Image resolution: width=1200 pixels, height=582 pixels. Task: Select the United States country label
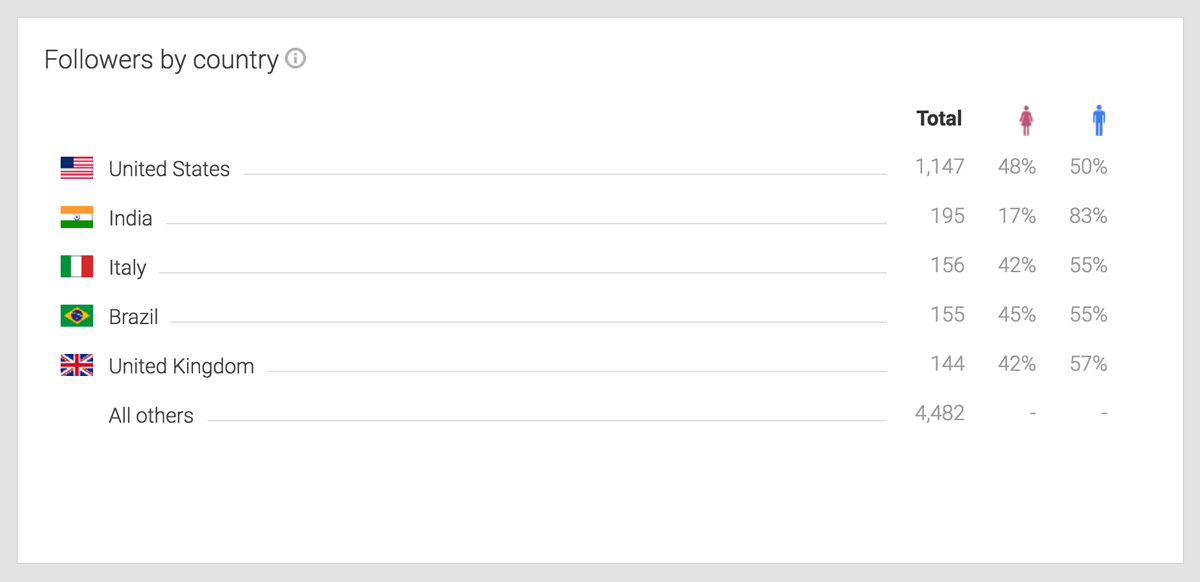[x=169, y=169]
